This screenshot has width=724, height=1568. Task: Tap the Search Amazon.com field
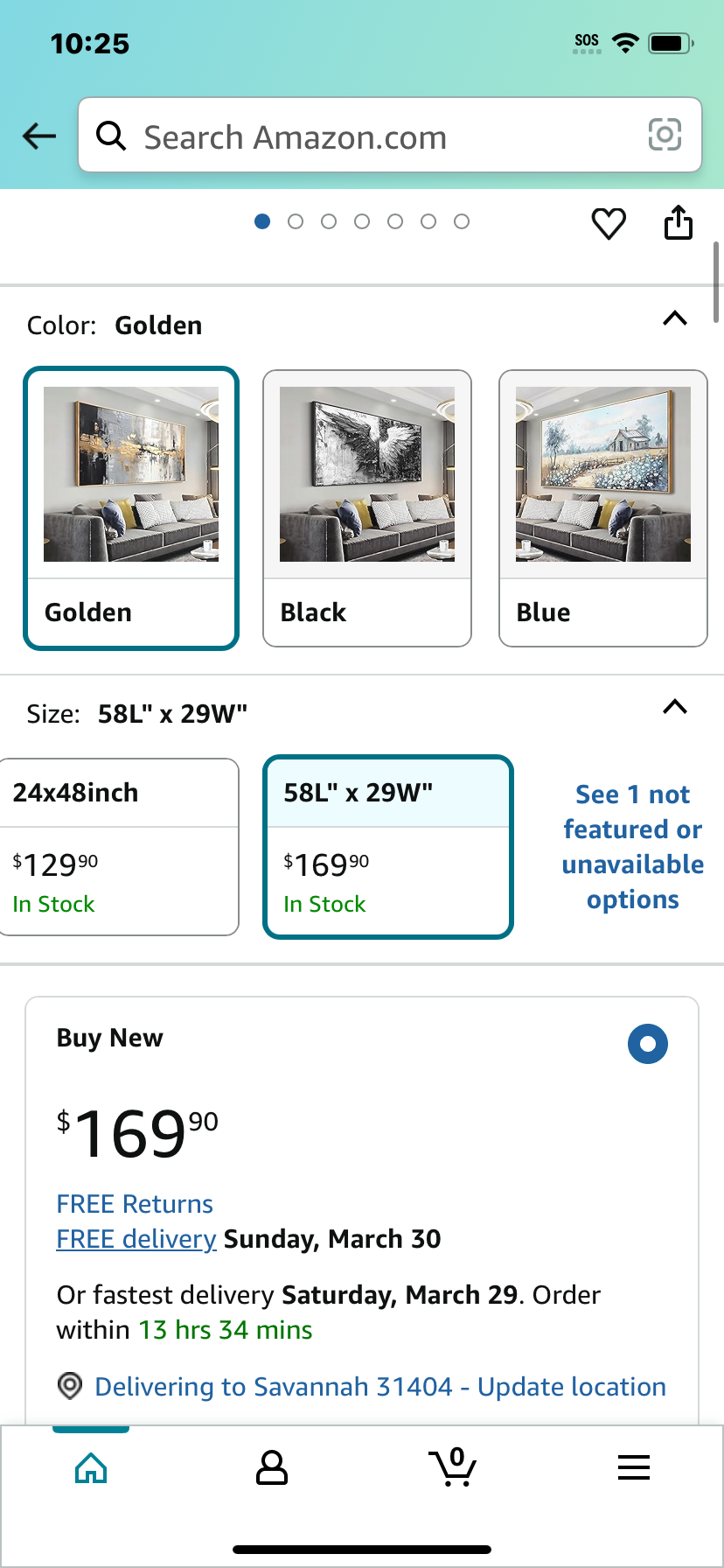pos(390,135)
